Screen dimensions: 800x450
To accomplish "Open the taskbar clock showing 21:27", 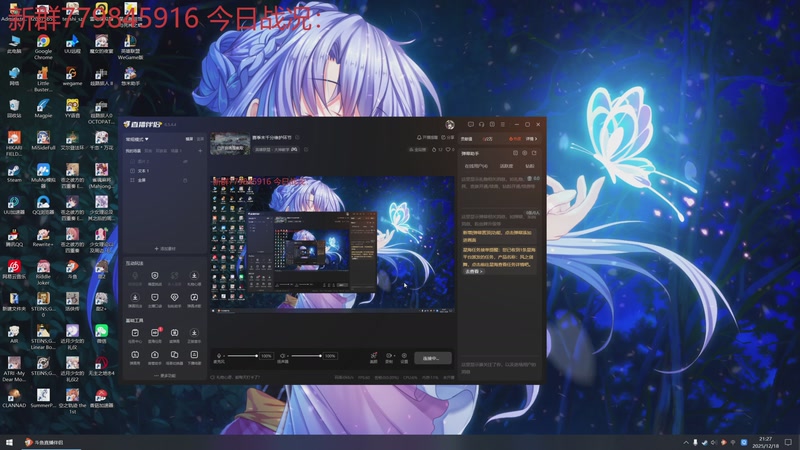I will tap(765, 442).
